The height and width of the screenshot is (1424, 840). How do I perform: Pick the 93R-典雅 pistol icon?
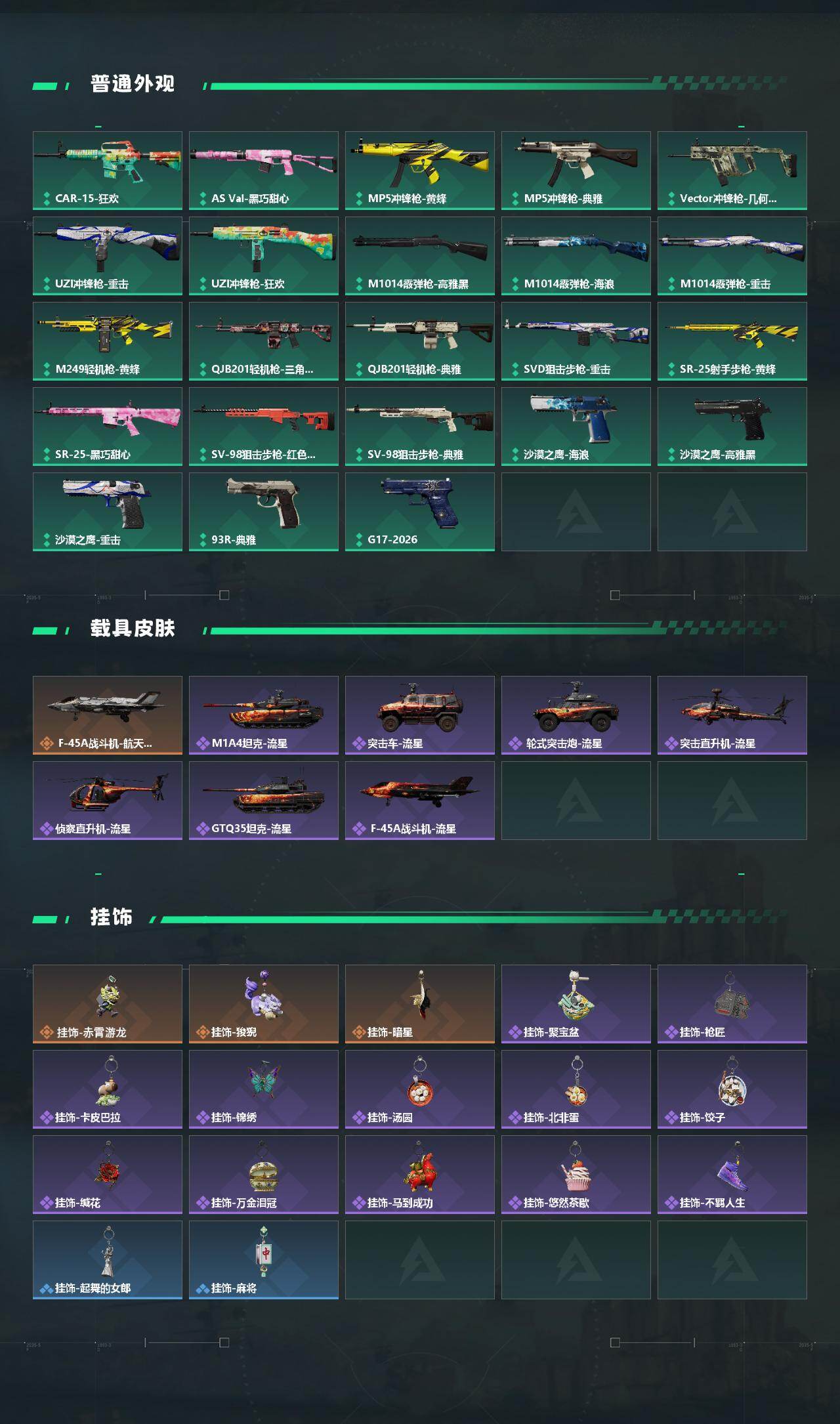[x=264, y=512]
